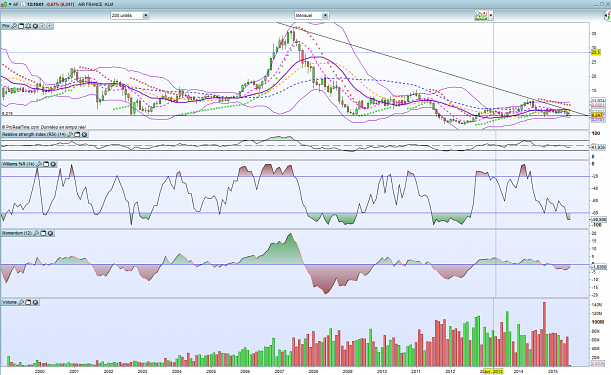Click the AIR FRANCE -KLM title text
The width and height of the screenshot is (611, 375).
coord(95,5)
